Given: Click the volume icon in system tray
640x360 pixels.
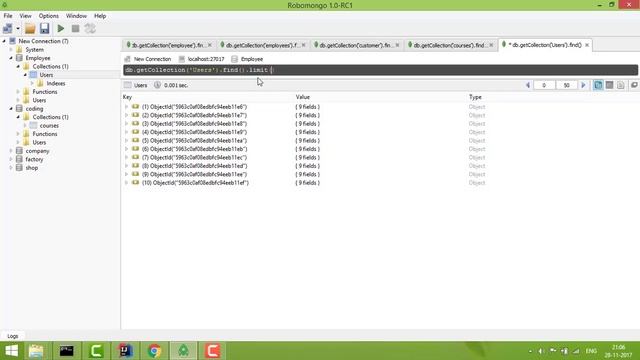Looking at the screenshot, I should tap(541, 351).
